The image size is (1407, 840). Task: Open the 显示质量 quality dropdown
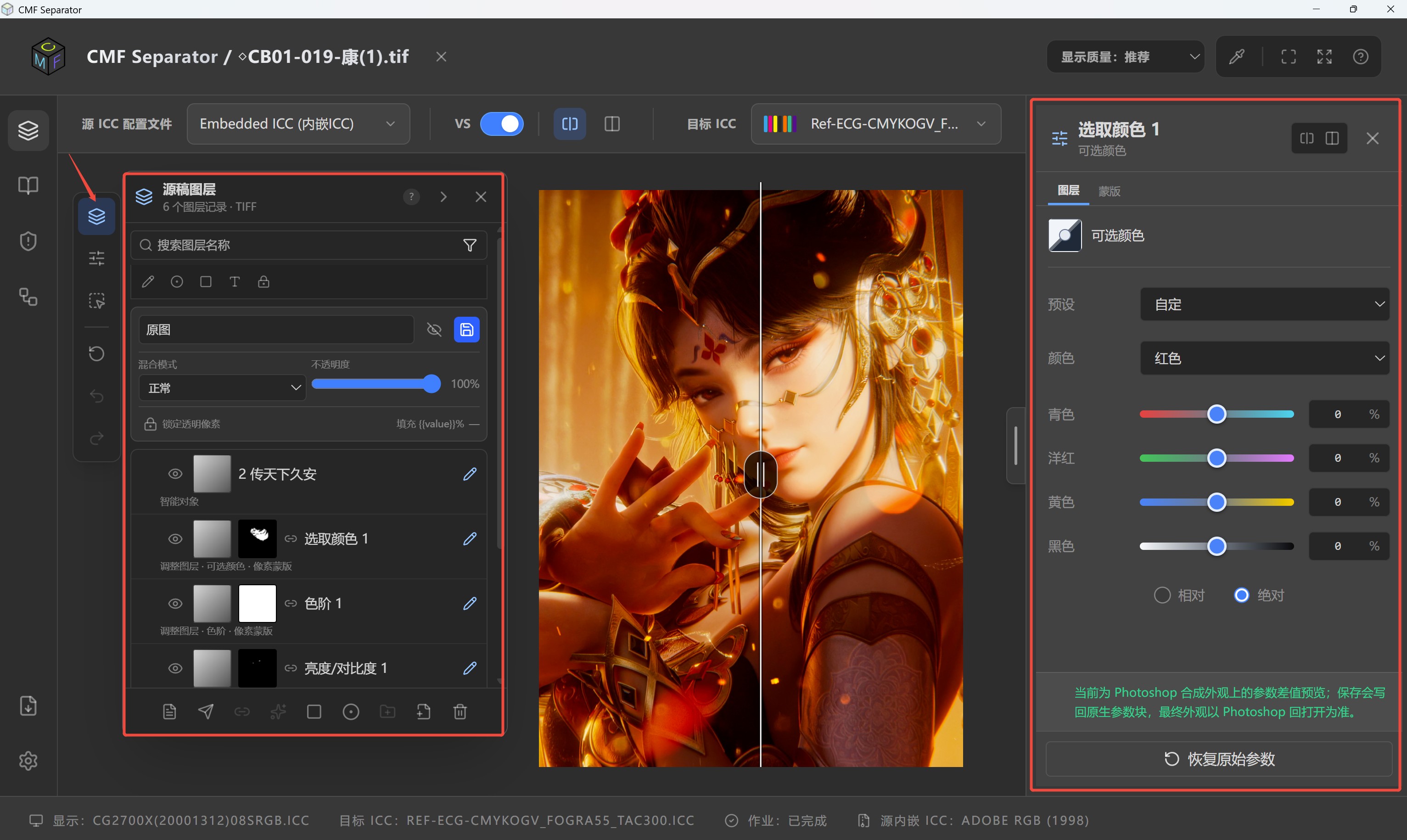tap(1125, 56)
